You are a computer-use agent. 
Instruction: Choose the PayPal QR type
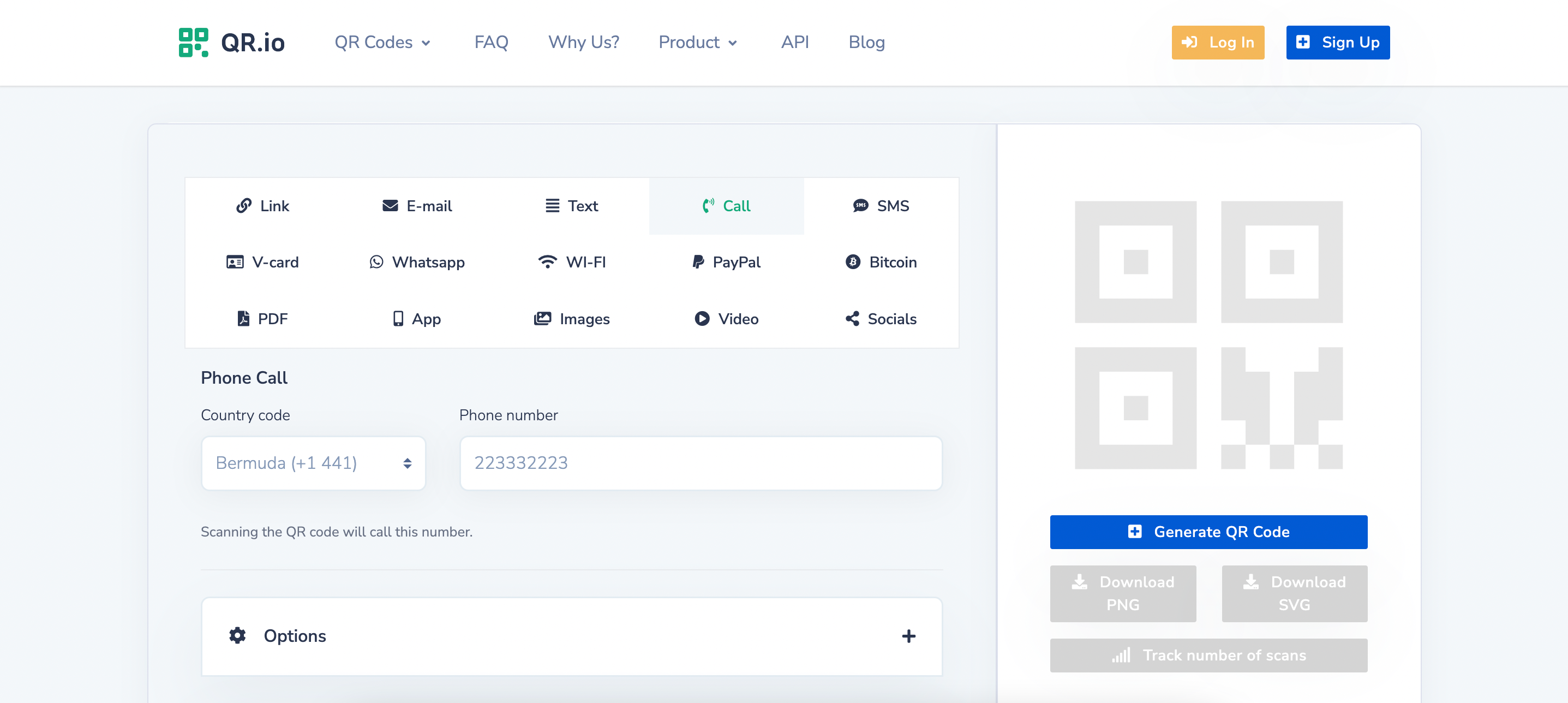[x=726, y=262]
